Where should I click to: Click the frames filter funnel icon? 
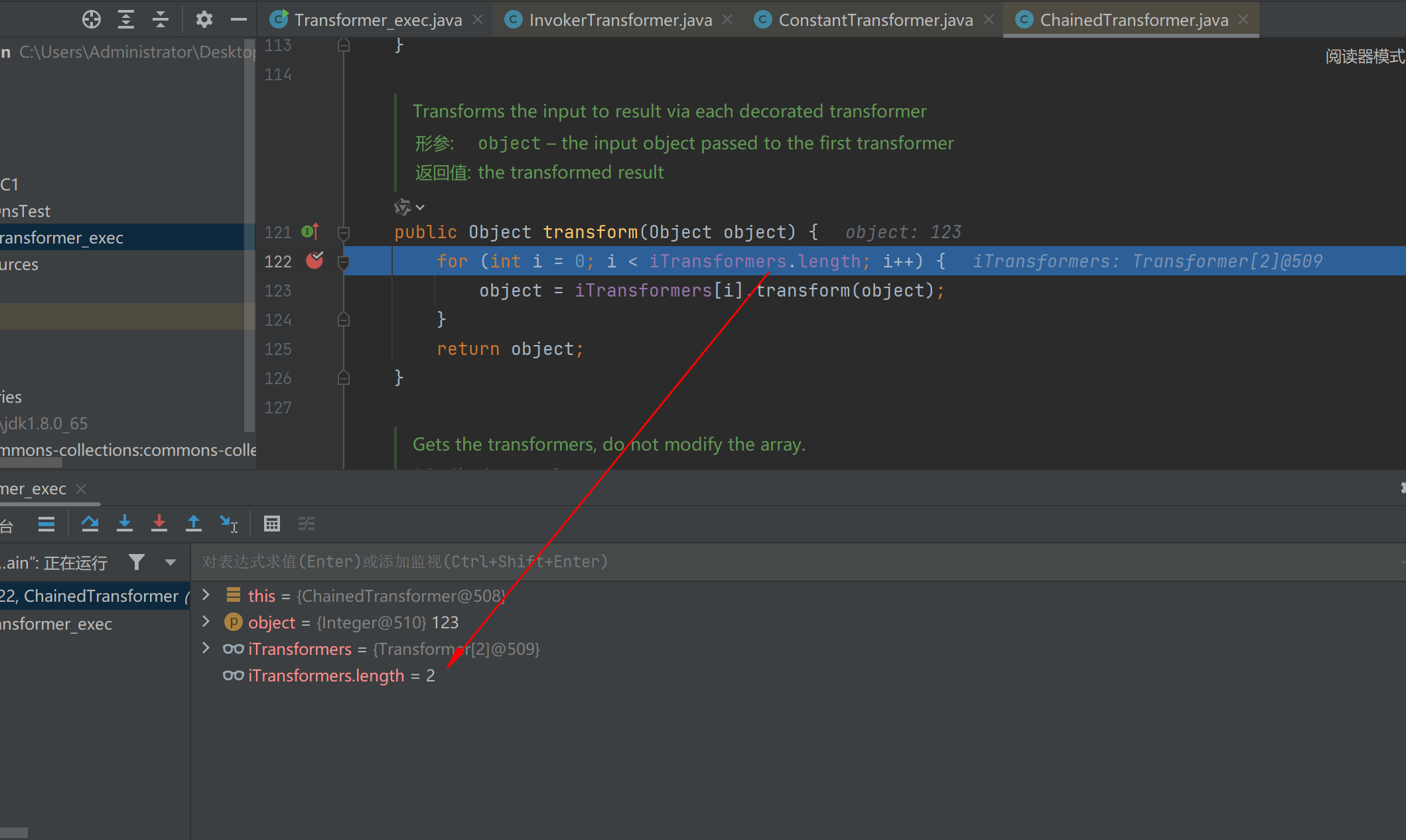coord(137,563)
